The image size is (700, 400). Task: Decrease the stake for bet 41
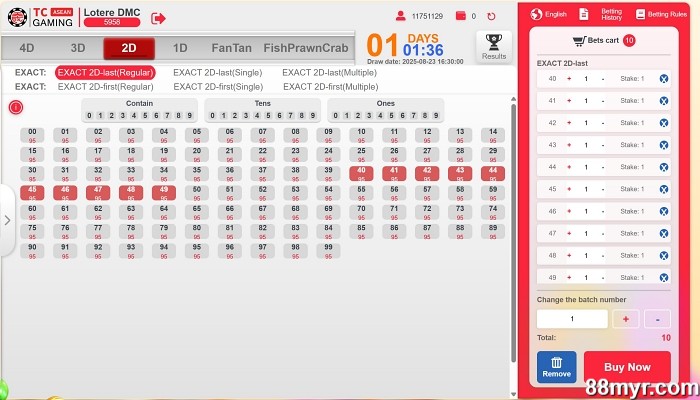click(x=603, y=101)
